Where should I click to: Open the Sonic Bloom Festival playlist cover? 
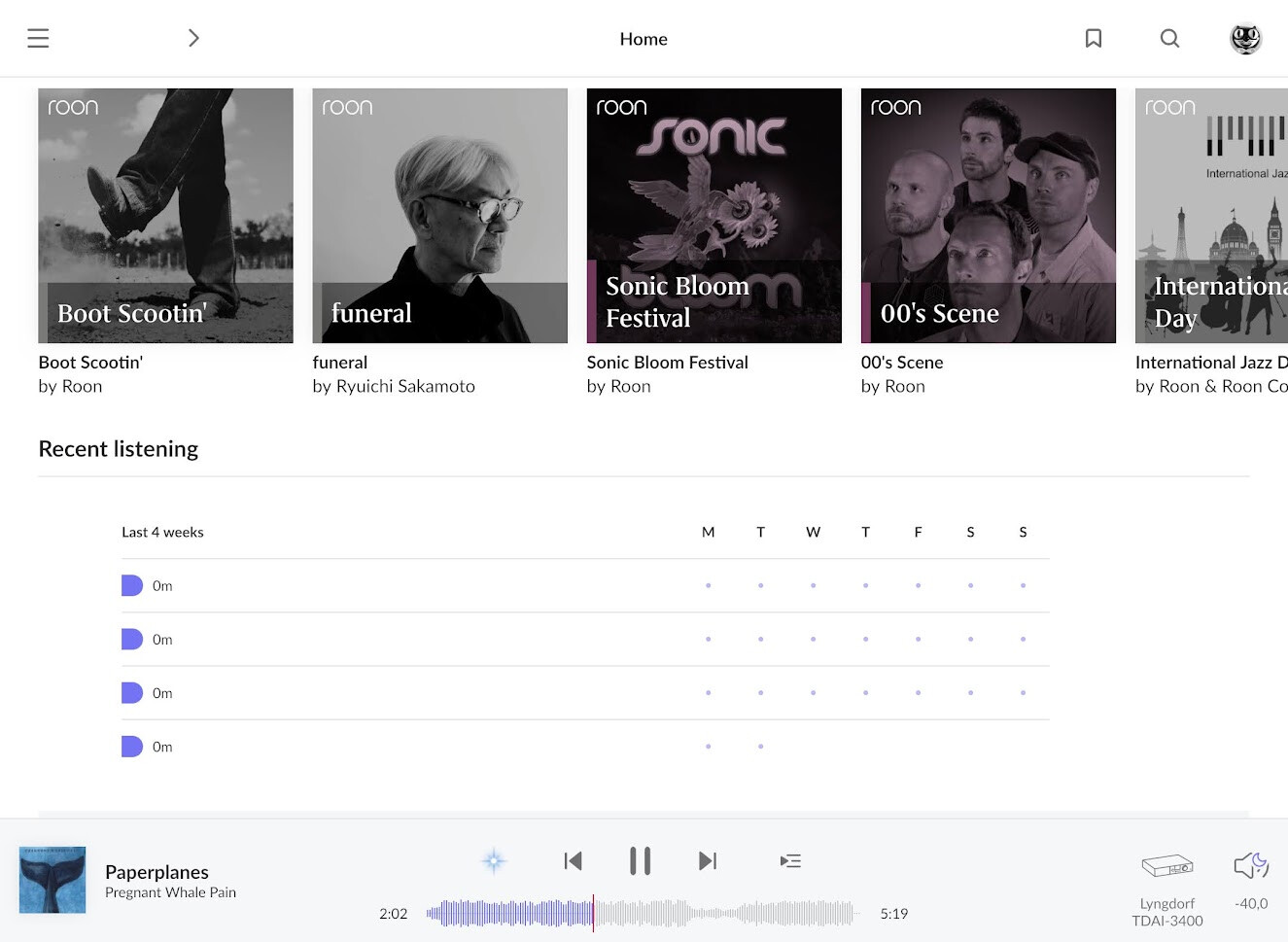[714, 216]
